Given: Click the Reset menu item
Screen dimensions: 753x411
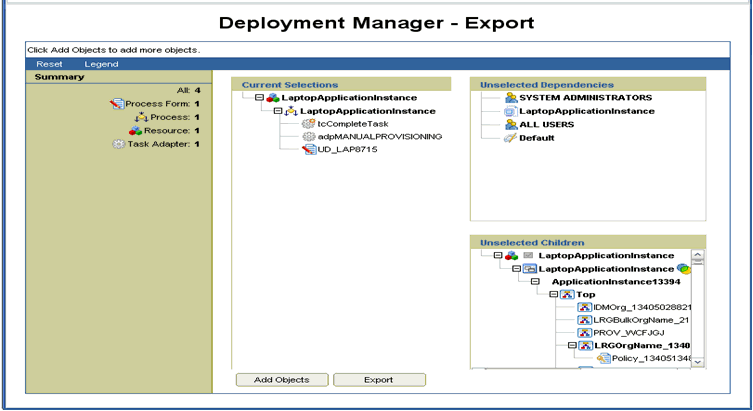Looking at the screenshot, I should (x=49, y=64).
